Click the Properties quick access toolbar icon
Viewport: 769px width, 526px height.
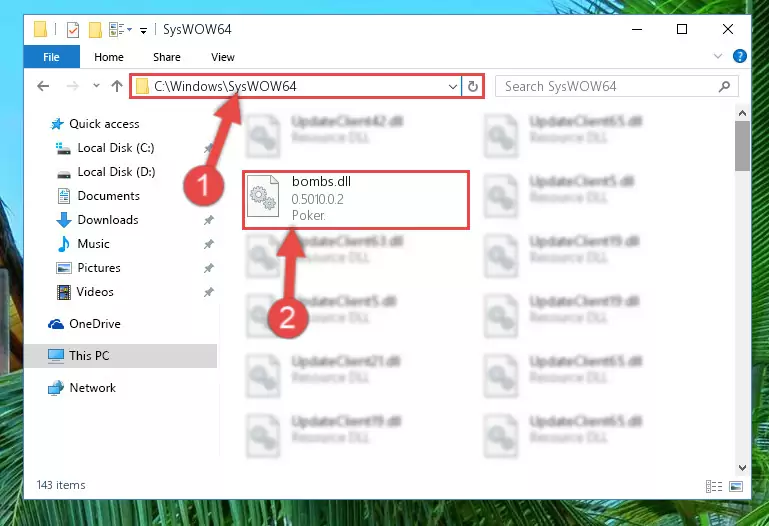pos(73,30)
